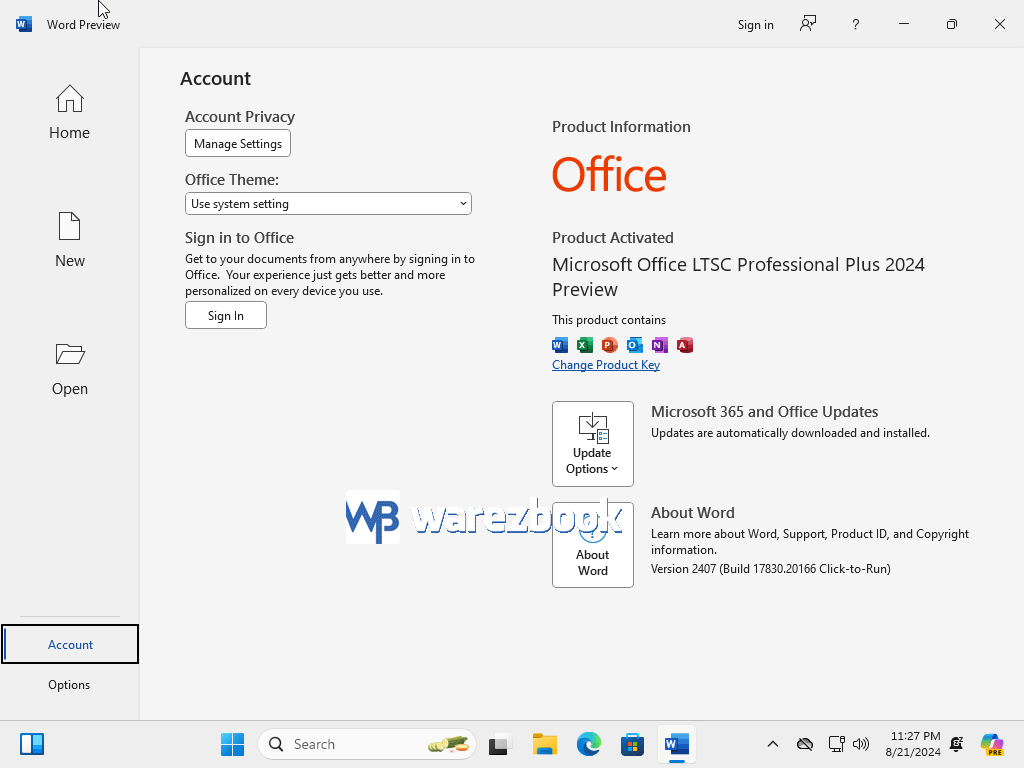Show hidden system tray icons
Screen dimensions: 1024x768
tap(773, 744)
